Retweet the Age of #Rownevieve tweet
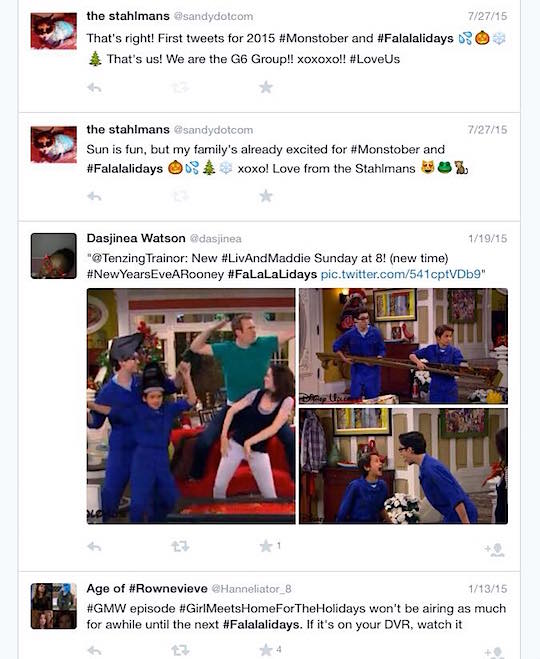This screenshot has width=540, height=659. (x=180, y=651)
